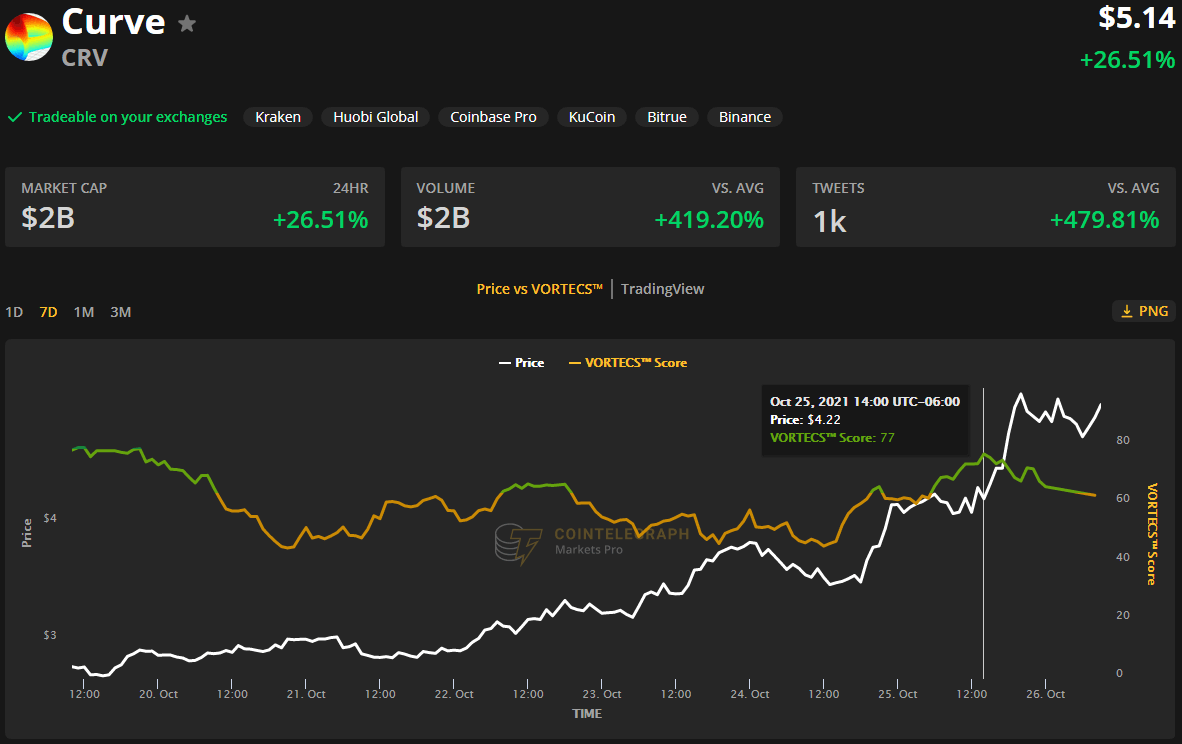Click the Curve rainbow logo icon
The height and width of the screenshot is (744, 1182).
click(29, 37)
